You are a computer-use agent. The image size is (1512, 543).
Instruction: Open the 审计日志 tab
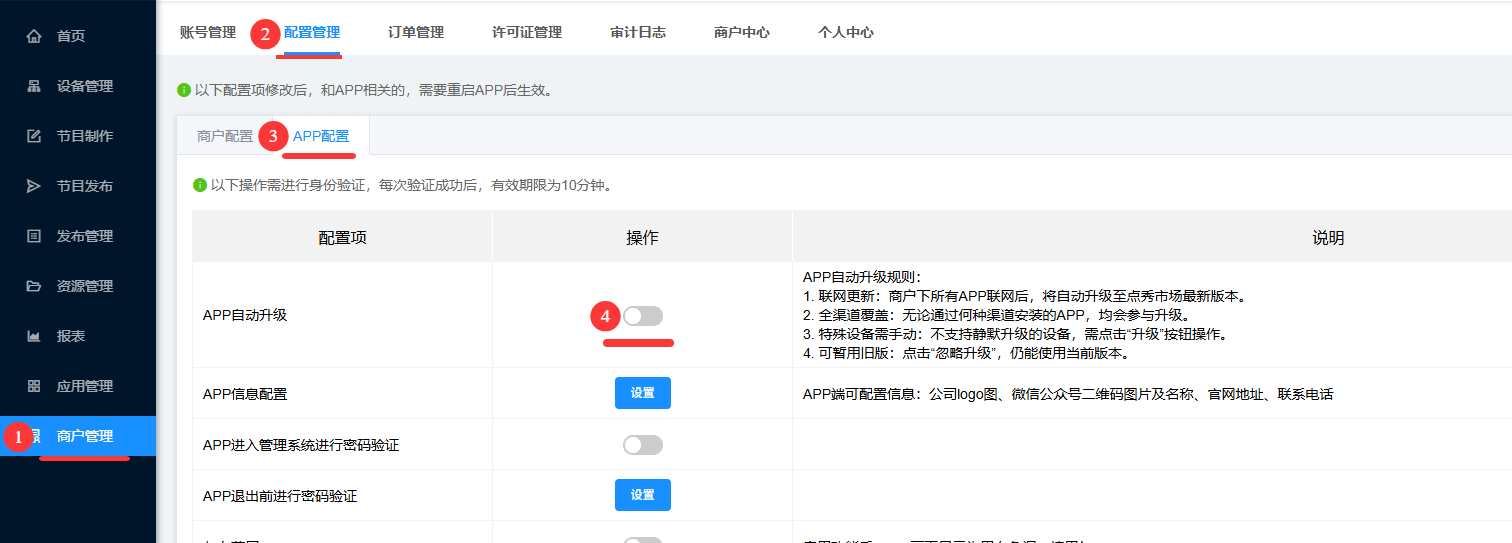click(638, 32)
